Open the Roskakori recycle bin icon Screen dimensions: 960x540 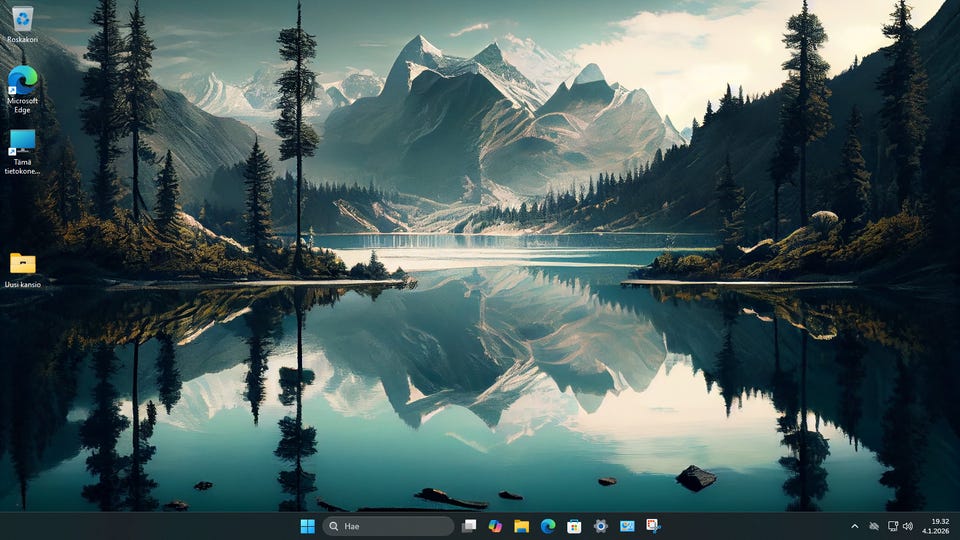tap(22, 24)
